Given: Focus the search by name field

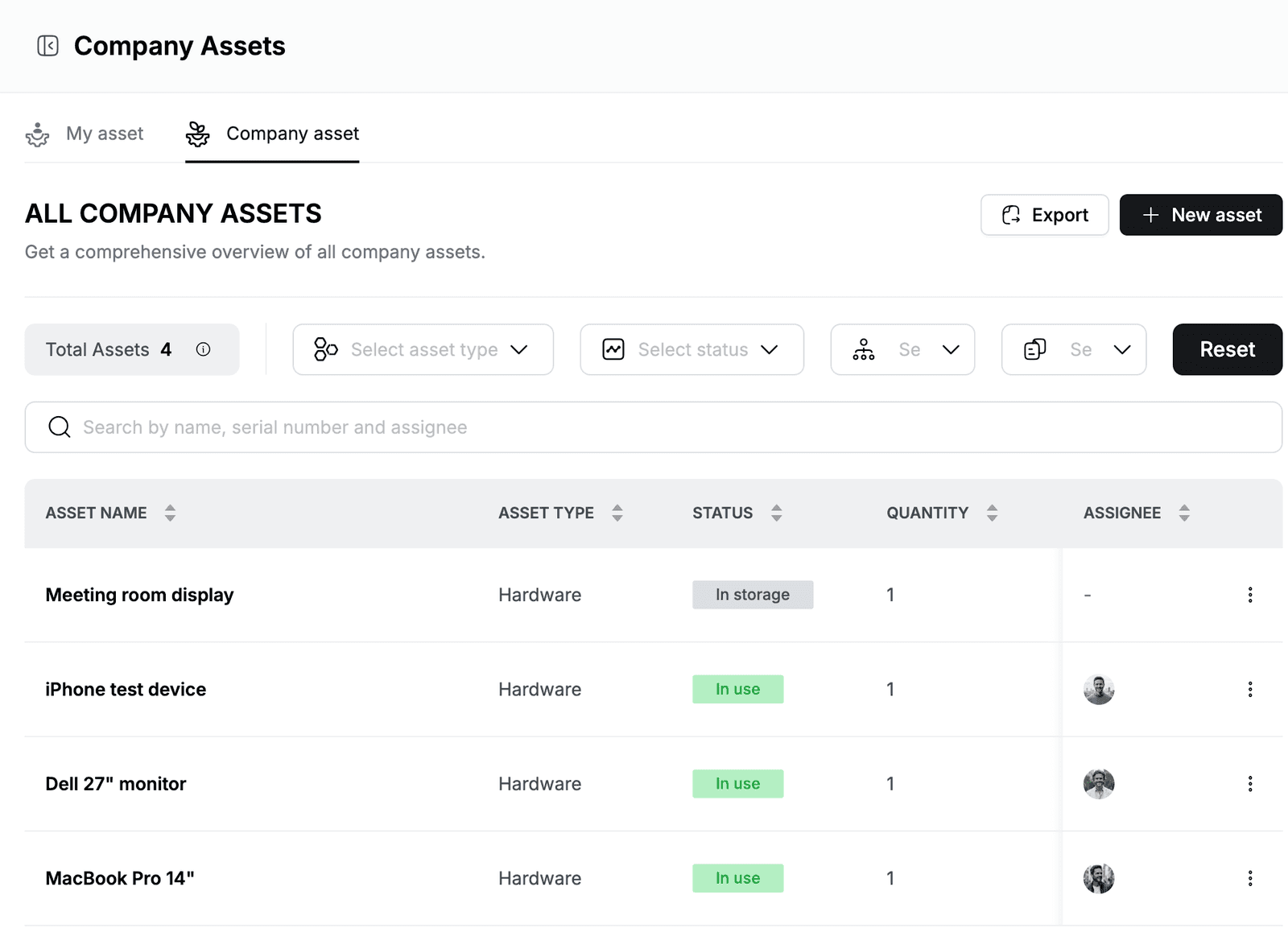Looking at the screenshot, I should 653,427.
